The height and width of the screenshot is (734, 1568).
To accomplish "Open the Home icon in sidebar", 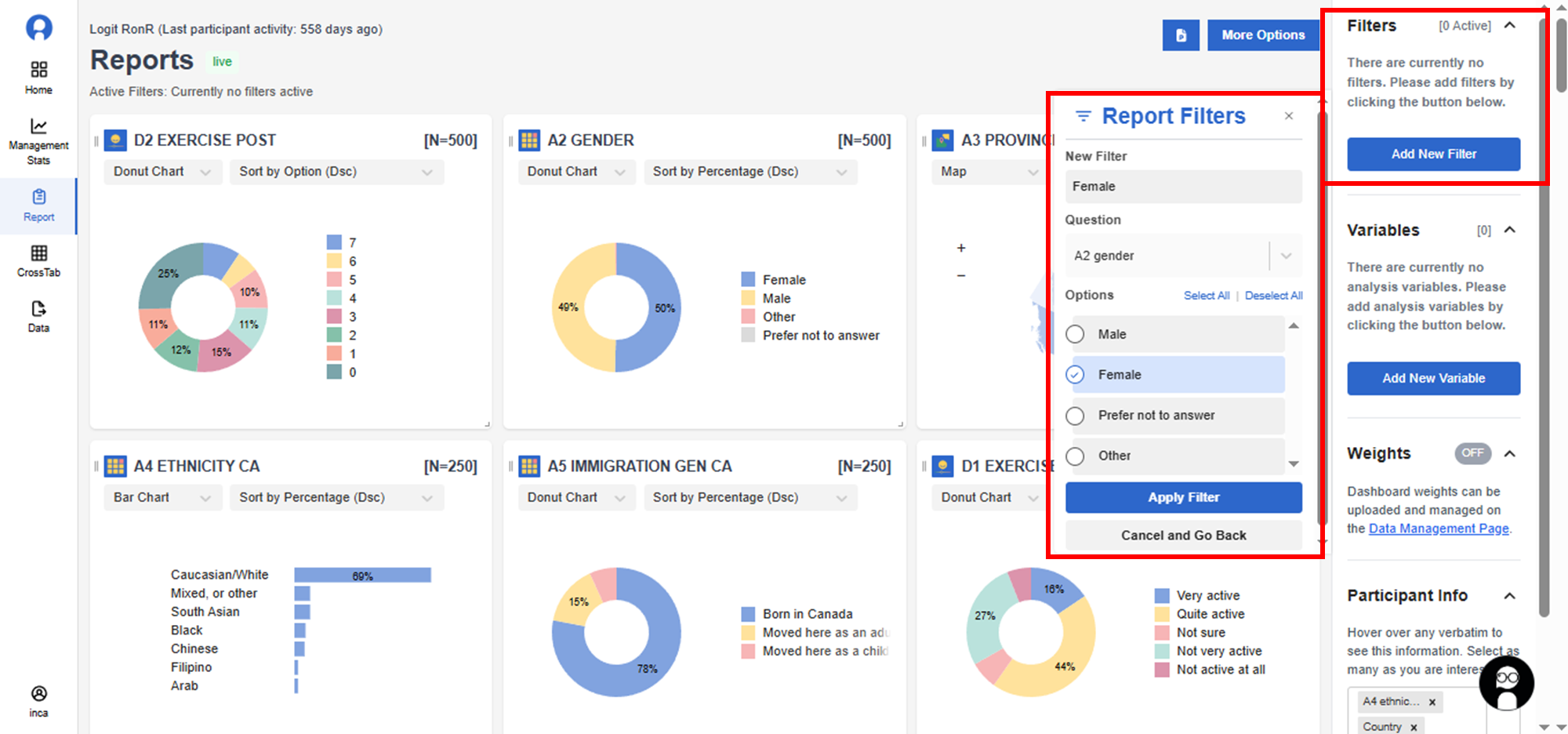I will pyautogui.click(x=38, y=78).
